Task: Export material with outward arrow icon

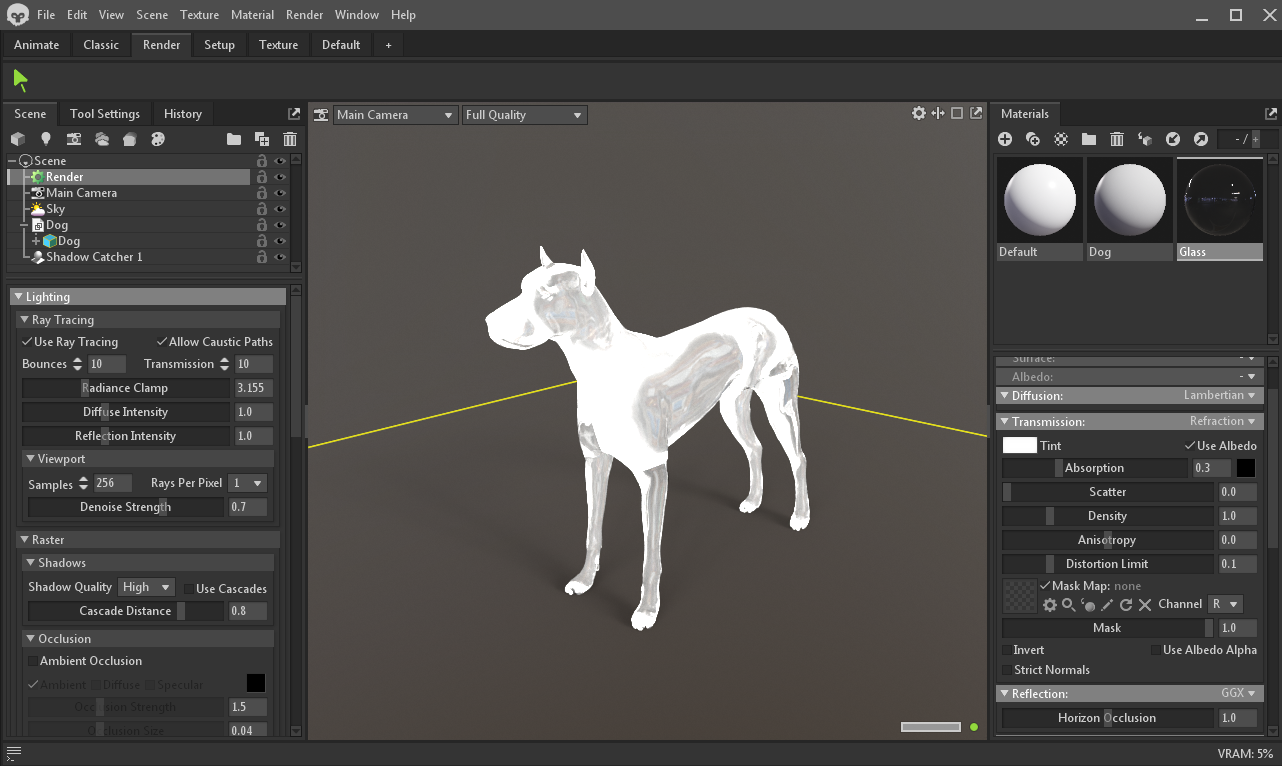Action: (x=1201, y=139)
